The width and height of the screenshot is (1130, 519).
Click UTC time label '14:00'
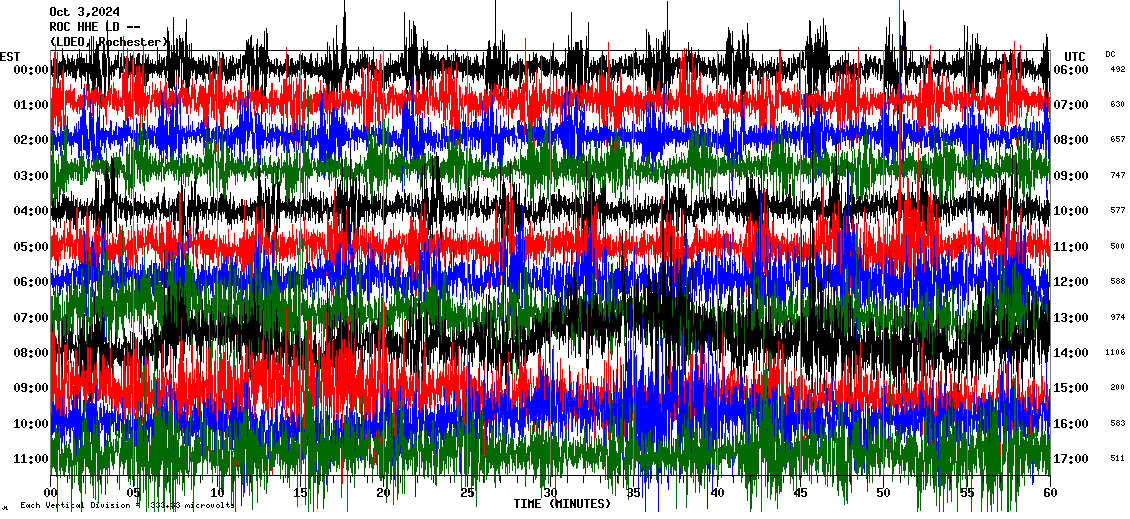tap(1071, 352)
